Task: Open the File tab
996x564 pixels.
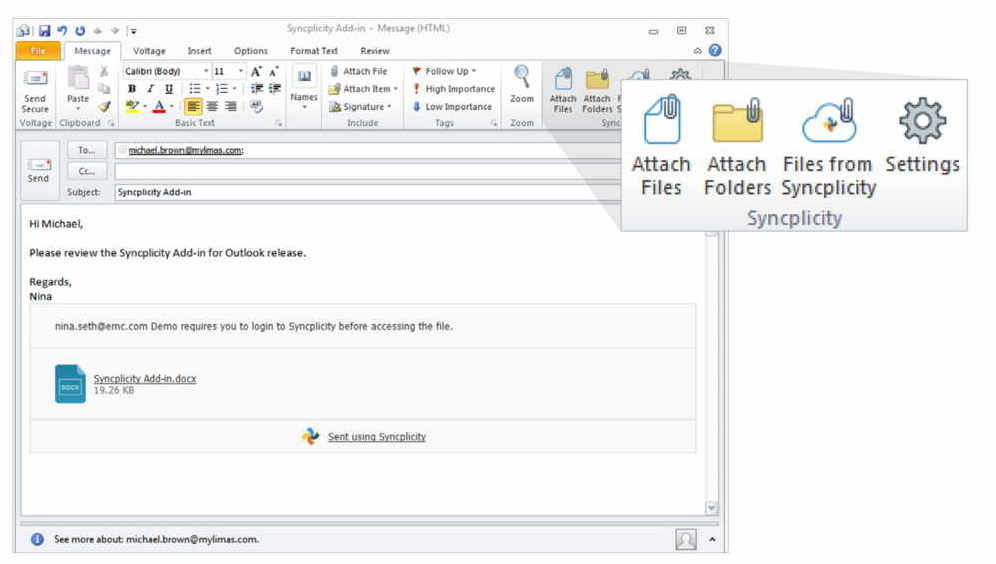Action: coord(38,51)
